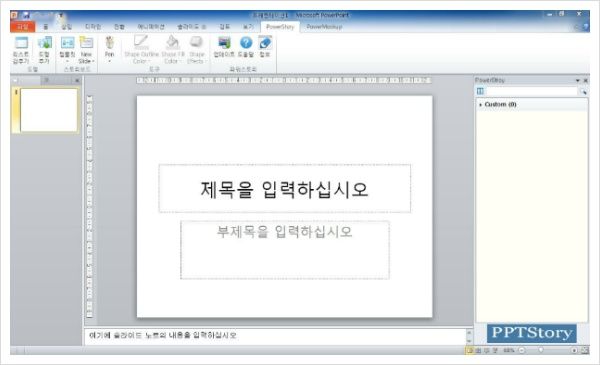Click the slide title placeholder
Image resolution: width=600 pixels, height=365 pixels.
coord(285,189)
